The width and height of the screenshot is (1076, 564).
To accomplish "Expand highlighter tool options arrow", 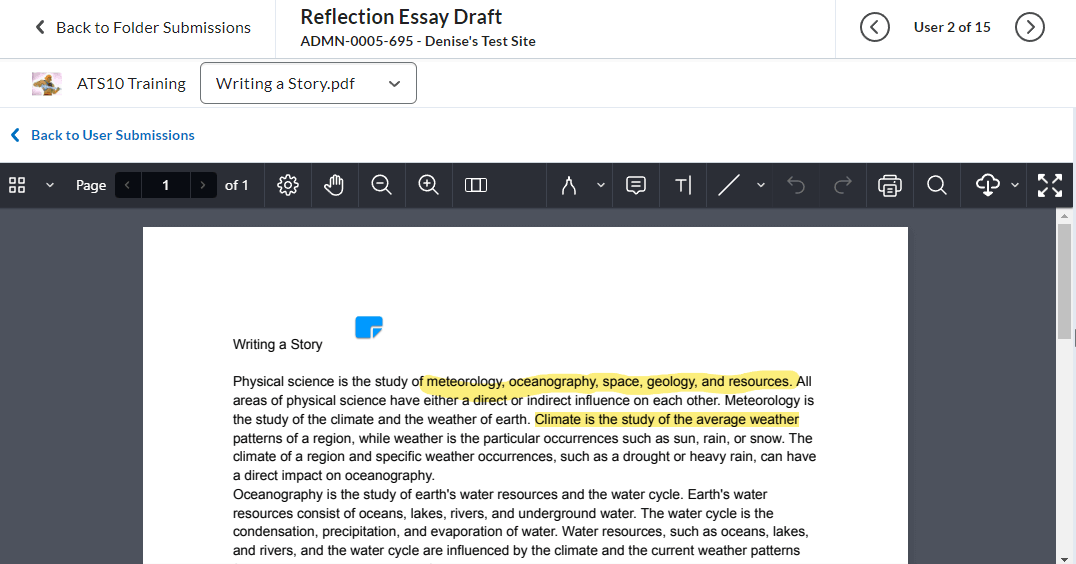I will [600, 185].
